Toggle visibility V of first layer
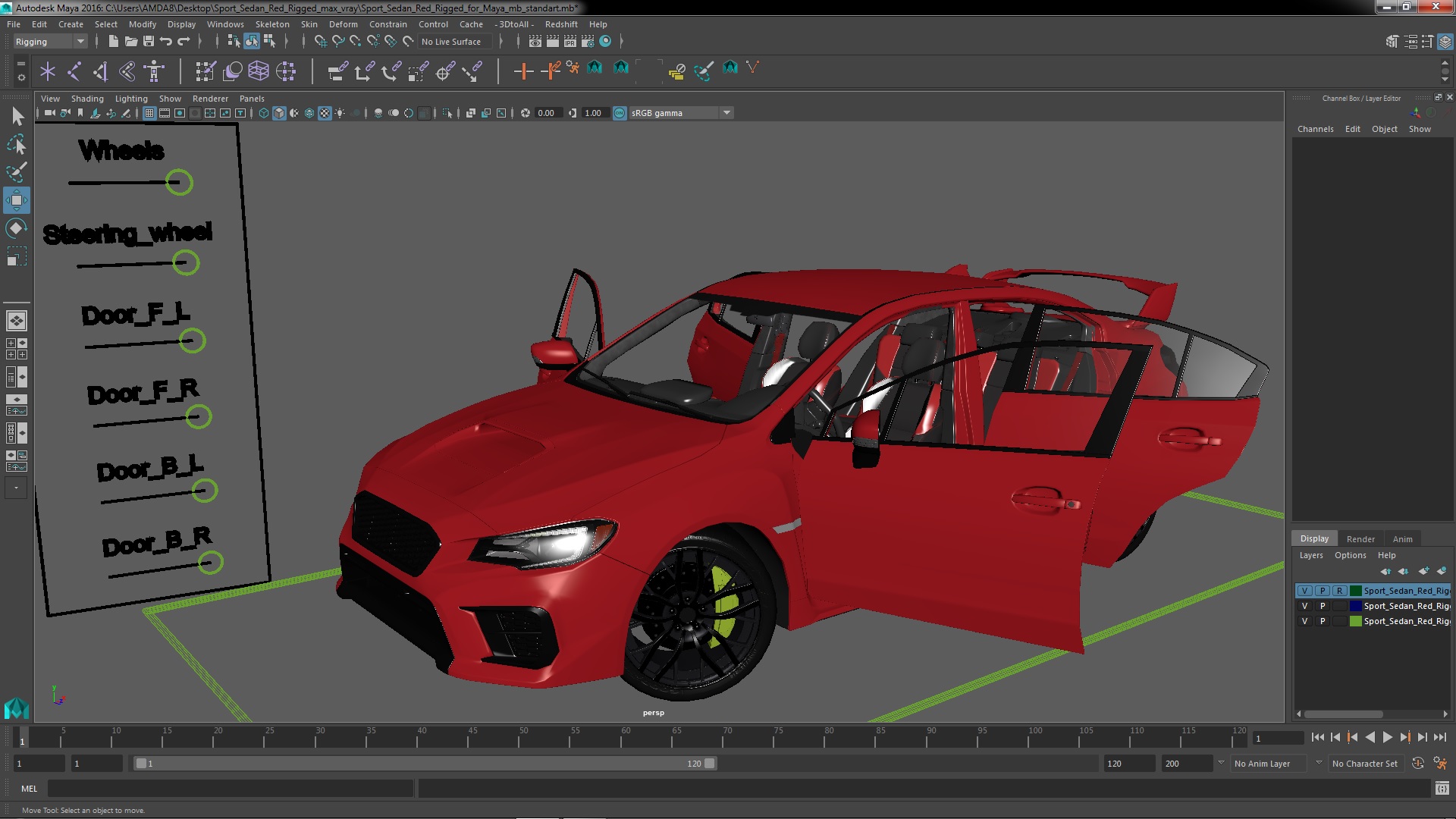The image size is (1456, 819). pos(1304,591)
